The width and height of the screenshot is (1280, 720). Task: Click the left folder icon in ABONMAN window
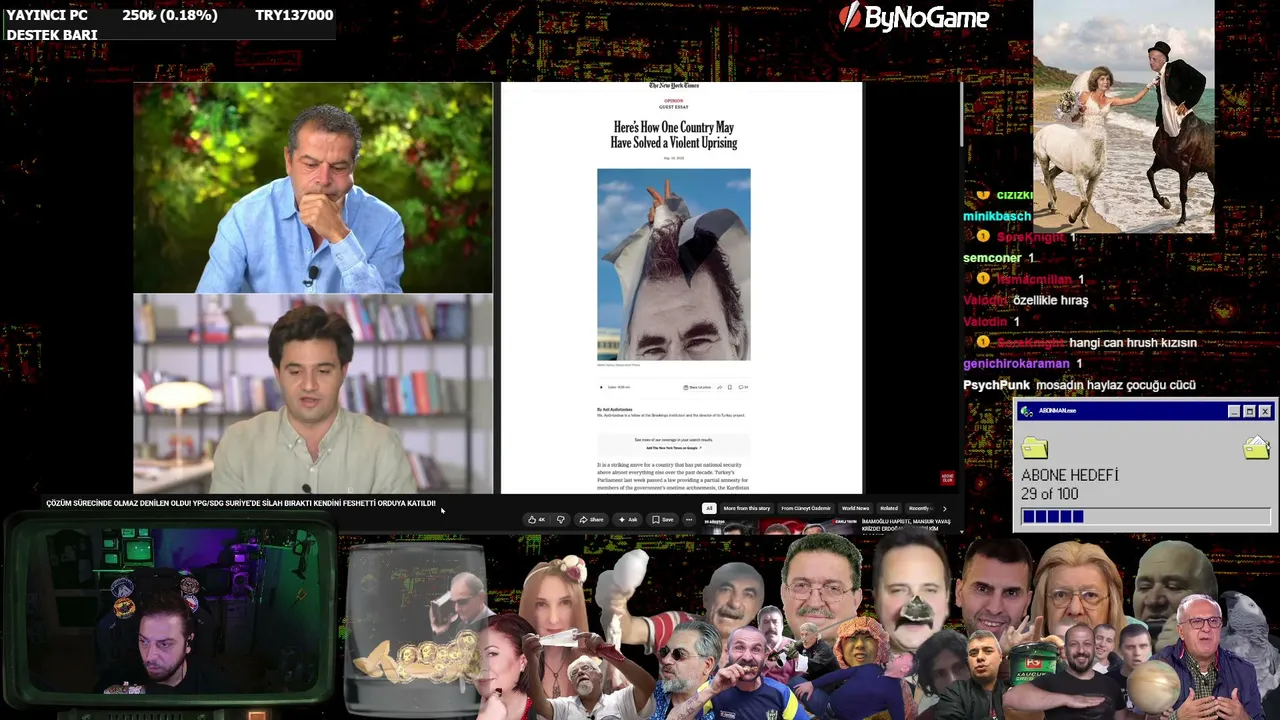coord(1035,447)
